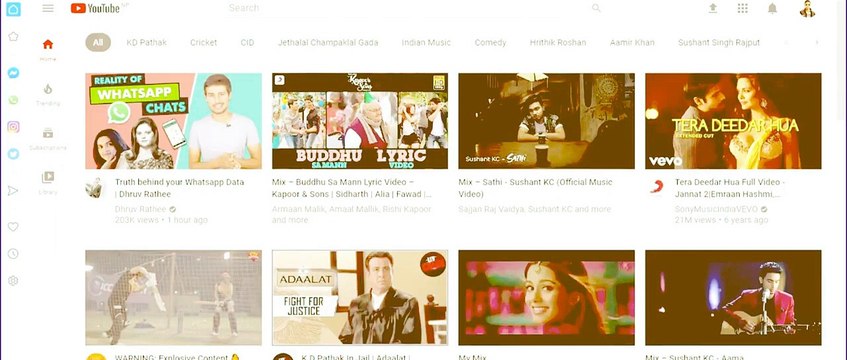Open WhatsApp in the browser sidebar
Viewport: 847px width, 360px height.
[13, 100]
